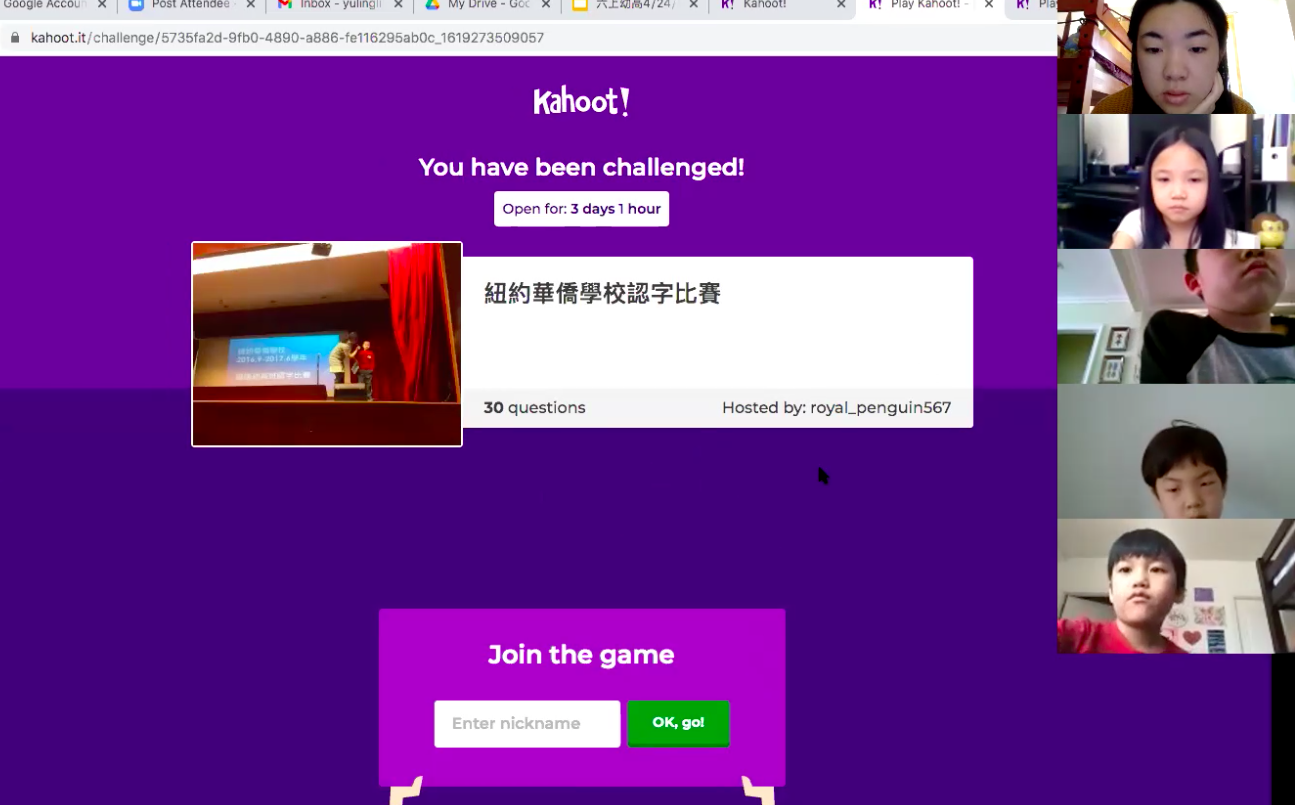Screen dimensions: 1295x805
Task: Click the Zoom icon on Post Attendee tab
Action: pos(136,5)
